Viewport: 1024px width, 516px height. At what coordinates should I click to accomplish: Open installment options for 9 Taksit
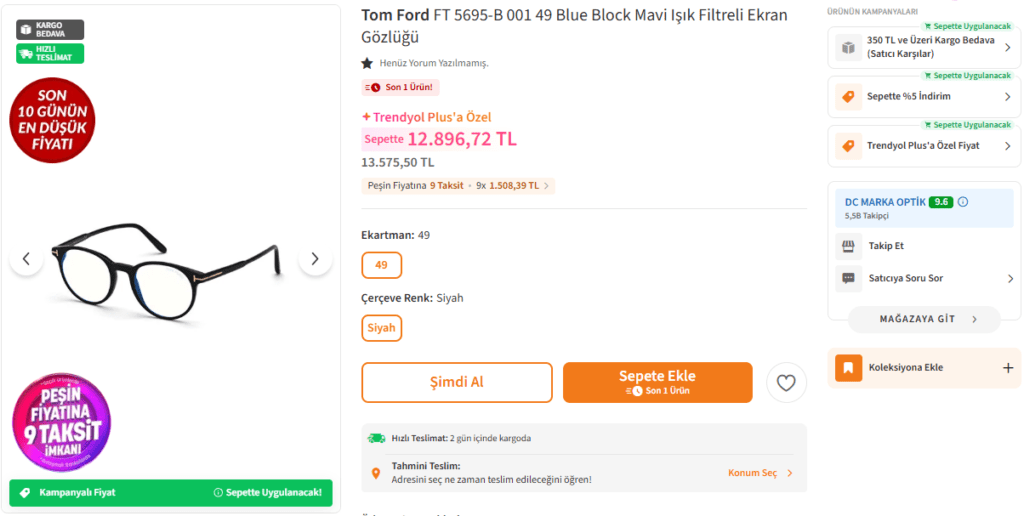458,185
